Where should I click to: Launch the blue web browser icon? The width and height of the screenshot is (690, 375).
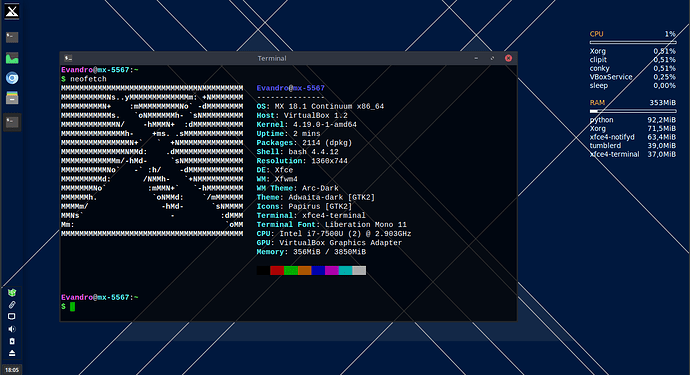click(x=12, y=78)
